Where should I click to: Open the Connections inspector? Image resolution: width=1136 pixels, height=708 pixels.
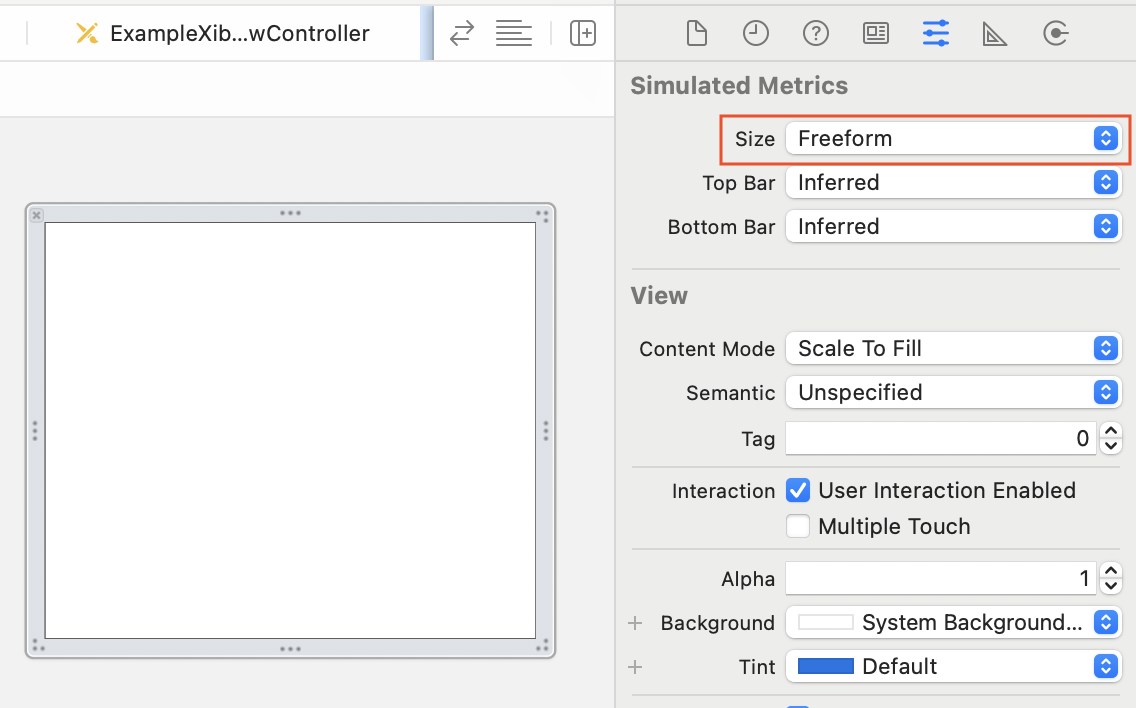(1055, 34)
